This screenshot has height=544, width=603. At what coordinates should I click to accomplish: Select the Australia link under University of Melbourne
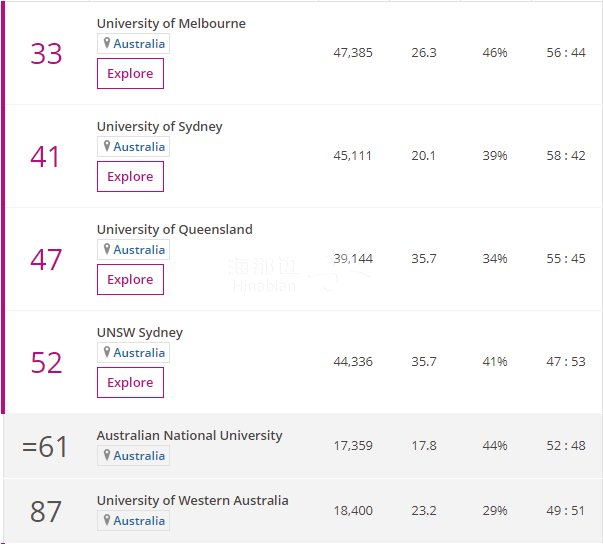point(139,44)
